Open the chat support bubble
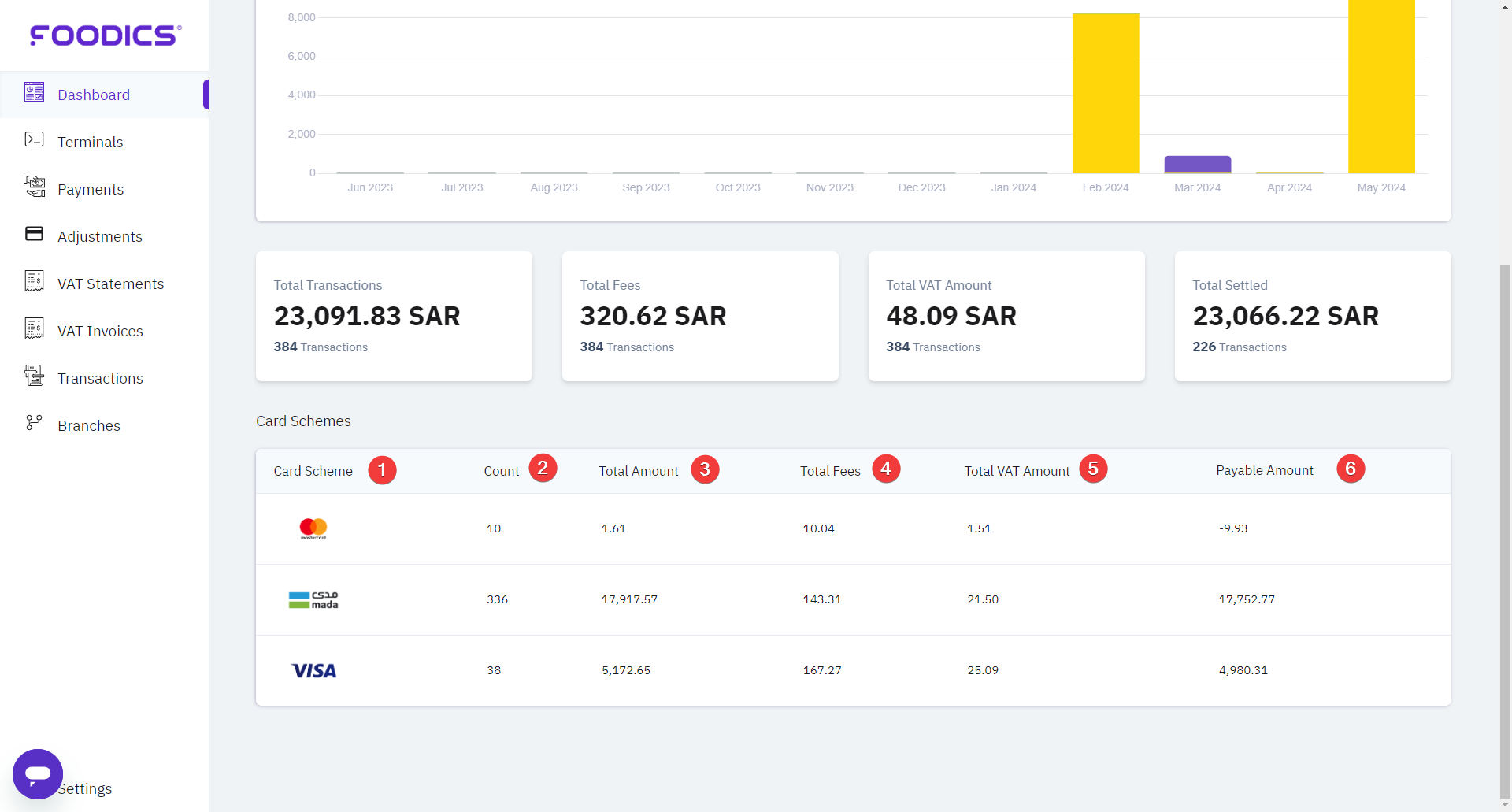 (37, 774)
